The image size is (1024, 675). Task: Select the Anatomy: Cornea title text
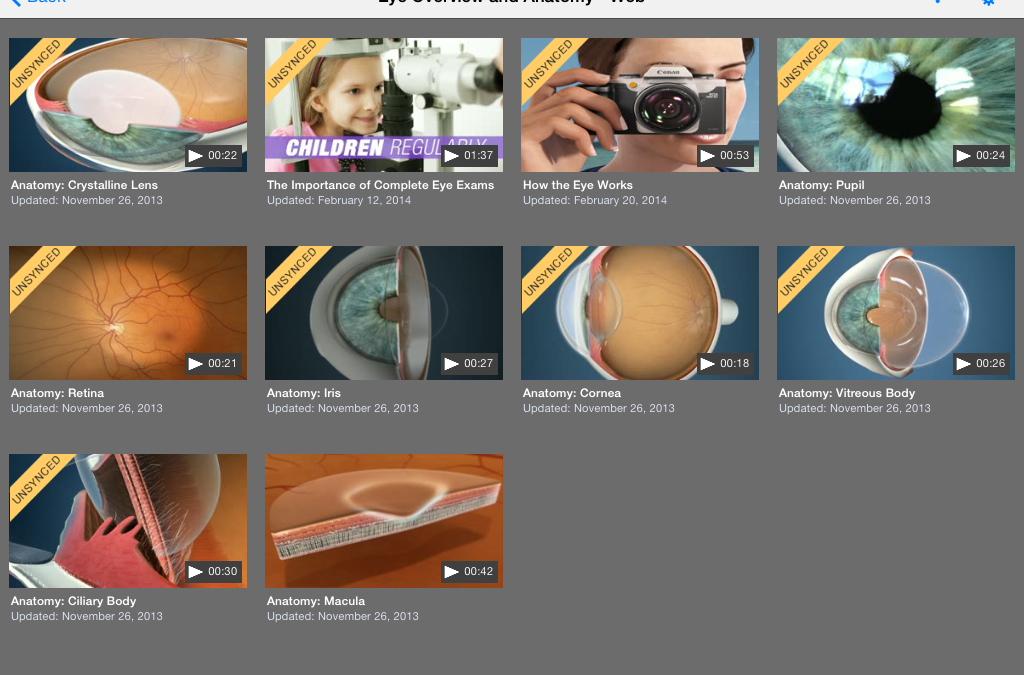[x=571, y=393]
